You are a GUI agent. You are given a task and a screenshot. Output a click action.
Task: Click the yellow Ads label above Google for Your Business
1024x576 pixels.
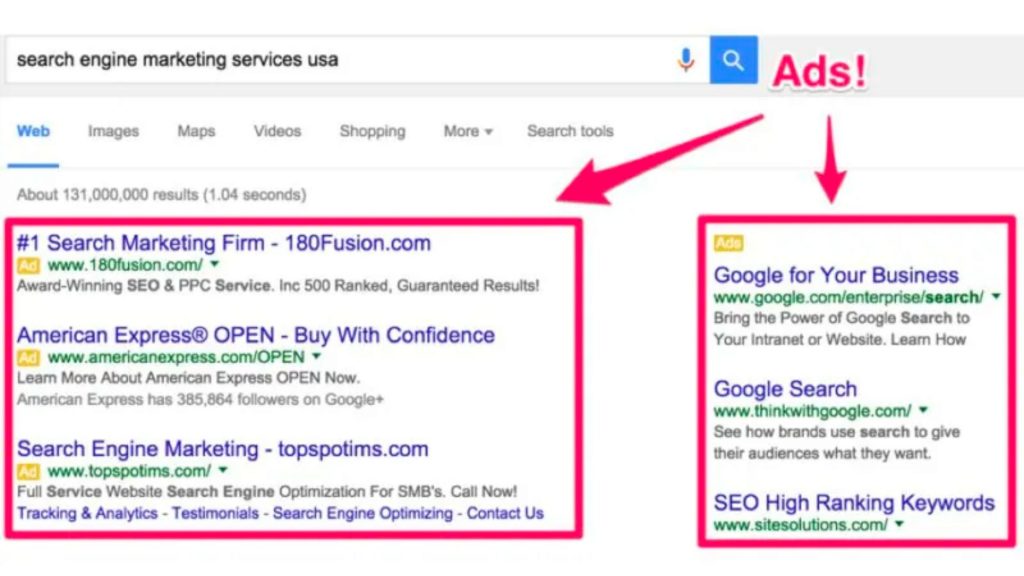pyautogui.click(x=728, y=242)
